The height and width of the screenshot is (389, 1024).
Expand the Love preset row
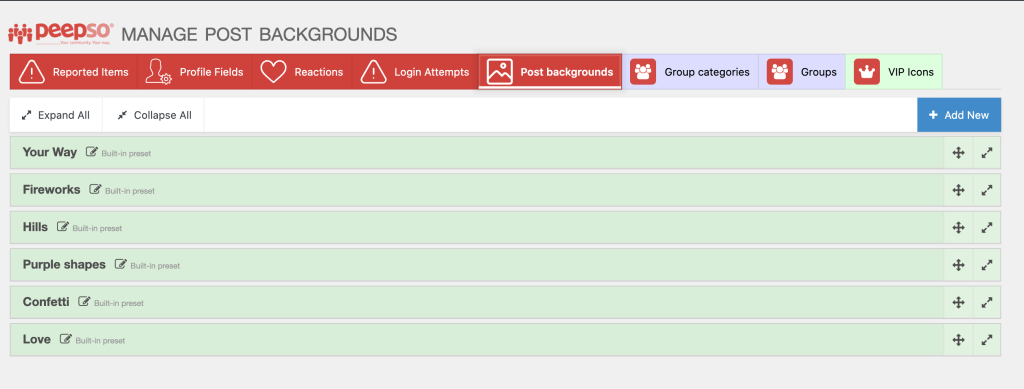[x=987, y=339]
